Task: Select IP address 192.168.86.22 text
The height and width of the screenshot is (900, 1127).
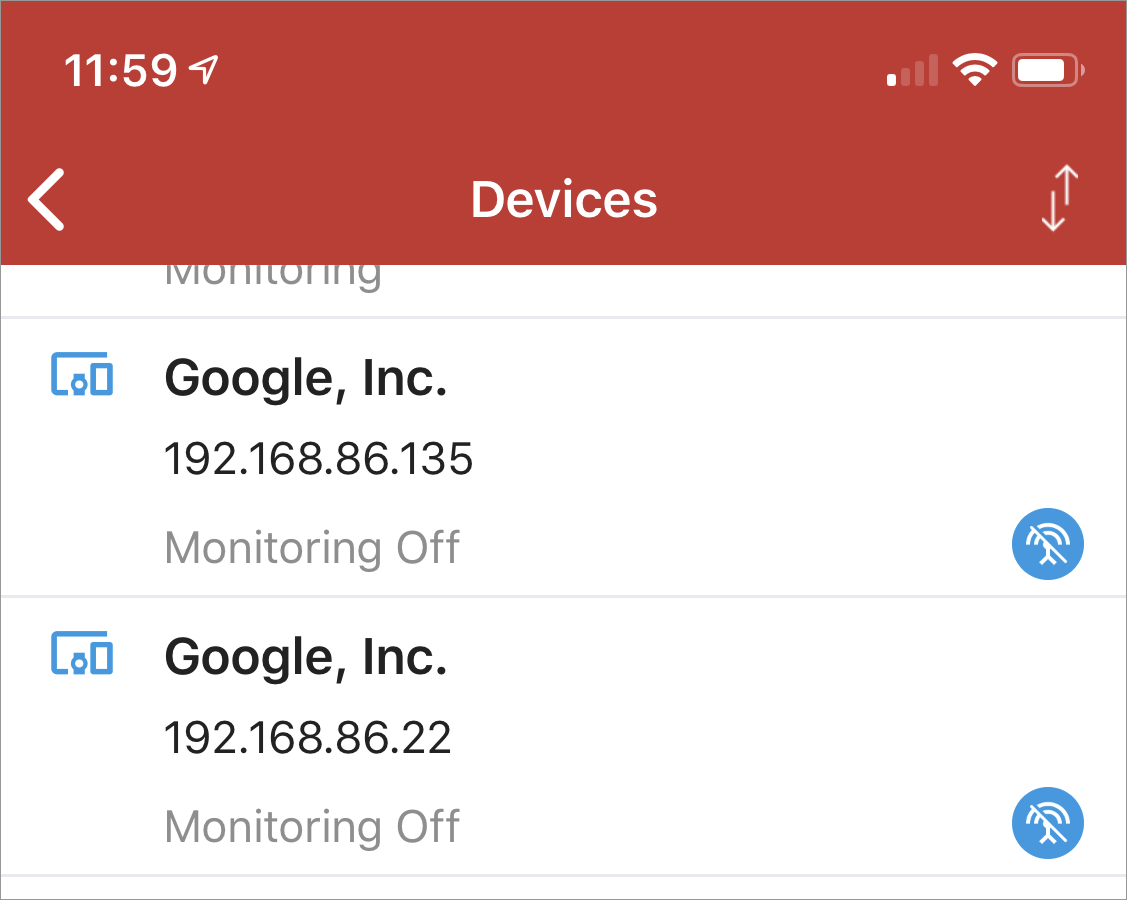Action: [x=308, y=738]
